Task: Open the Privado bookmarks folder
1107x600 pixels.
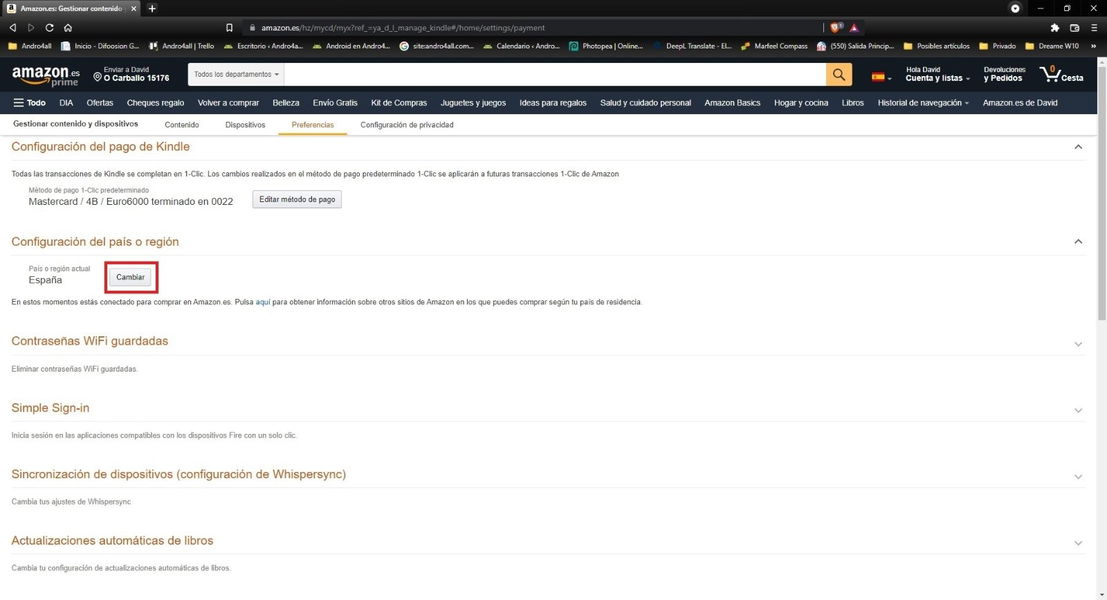Action: click(997, 46)
